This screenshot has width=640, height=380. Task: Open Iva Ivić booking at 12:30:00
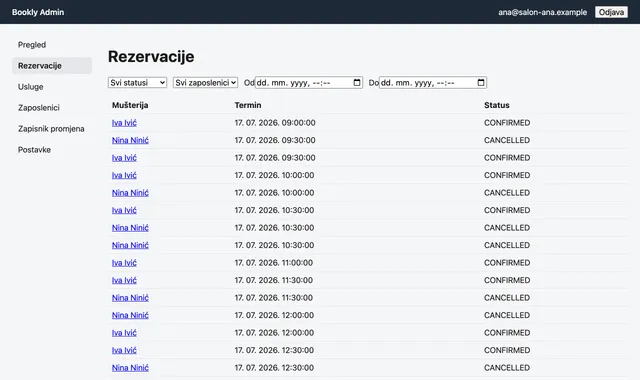(124, 350)
